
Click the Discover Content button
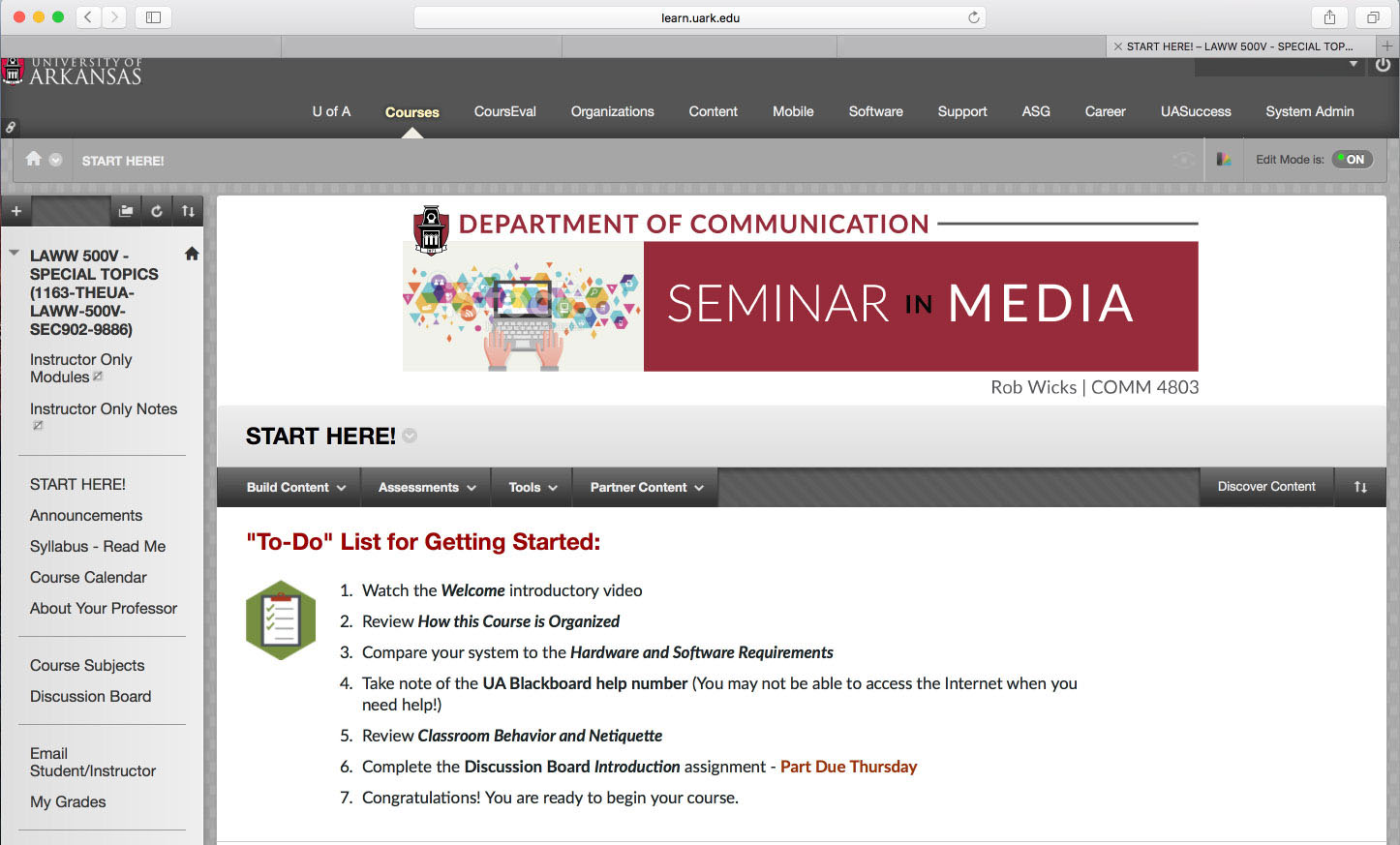[1266, 487]
